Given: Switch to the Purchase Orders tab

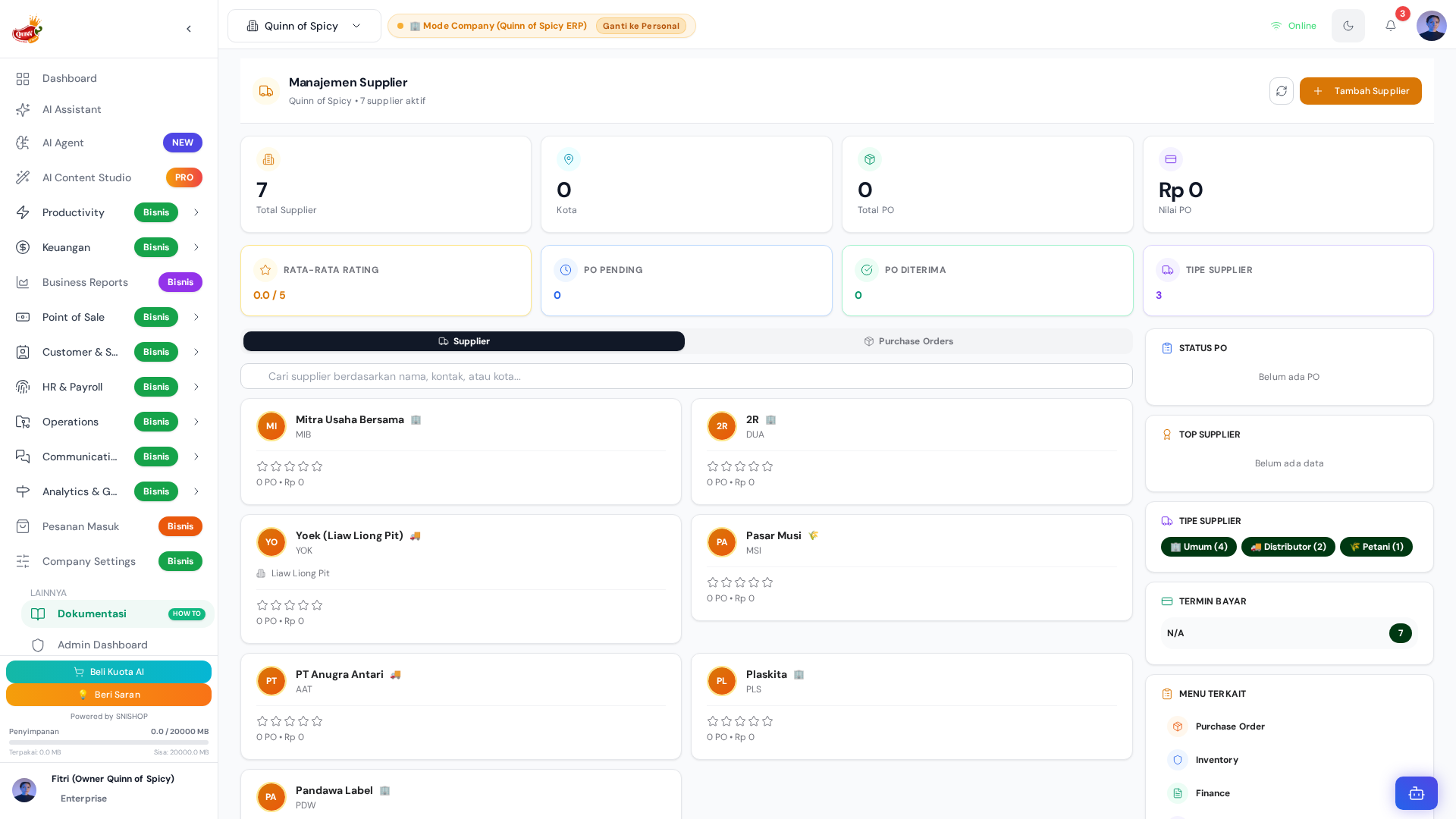Looking at the screenshot, I should click(908, 341).
